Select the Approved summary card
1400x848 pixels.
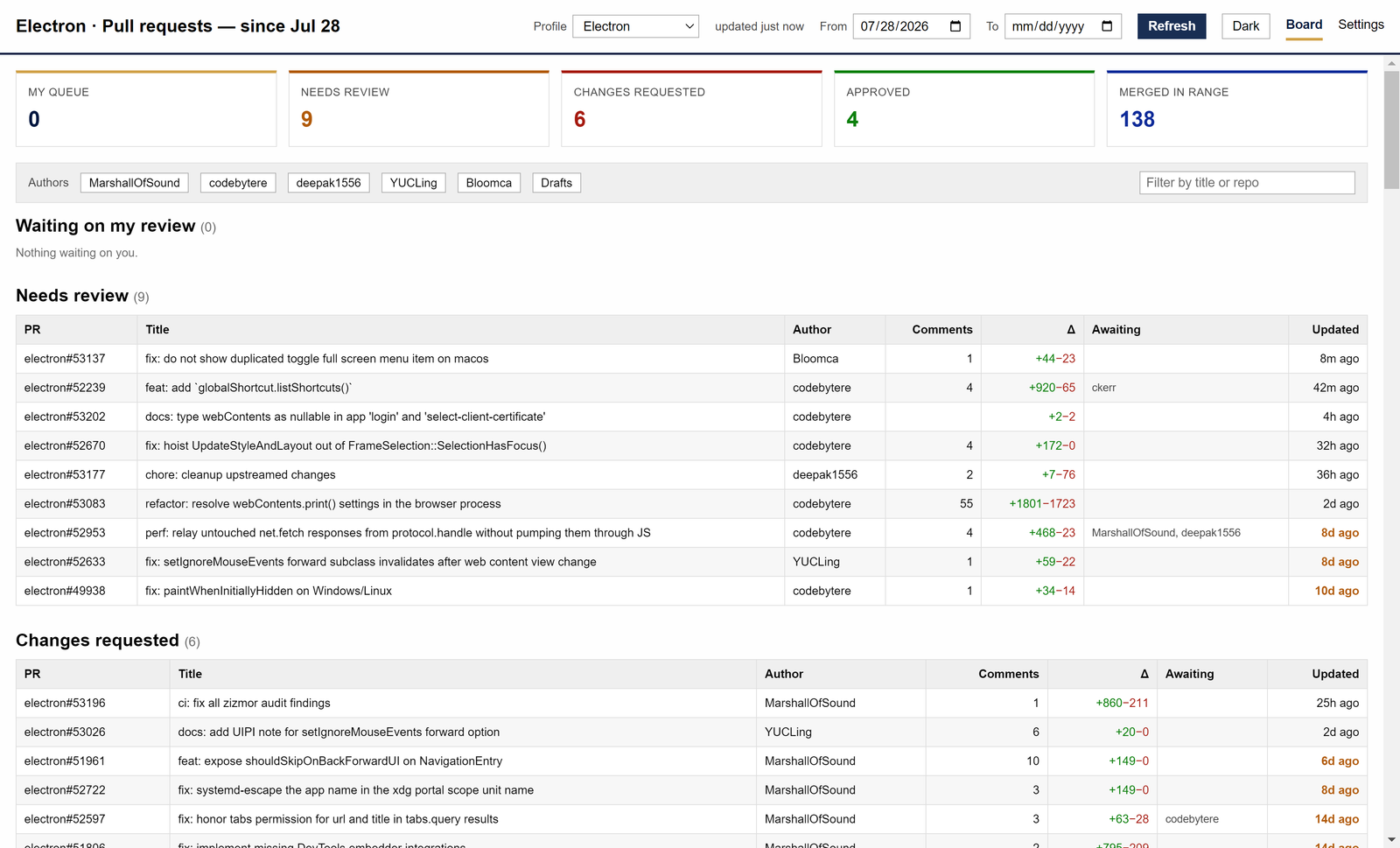964,109
